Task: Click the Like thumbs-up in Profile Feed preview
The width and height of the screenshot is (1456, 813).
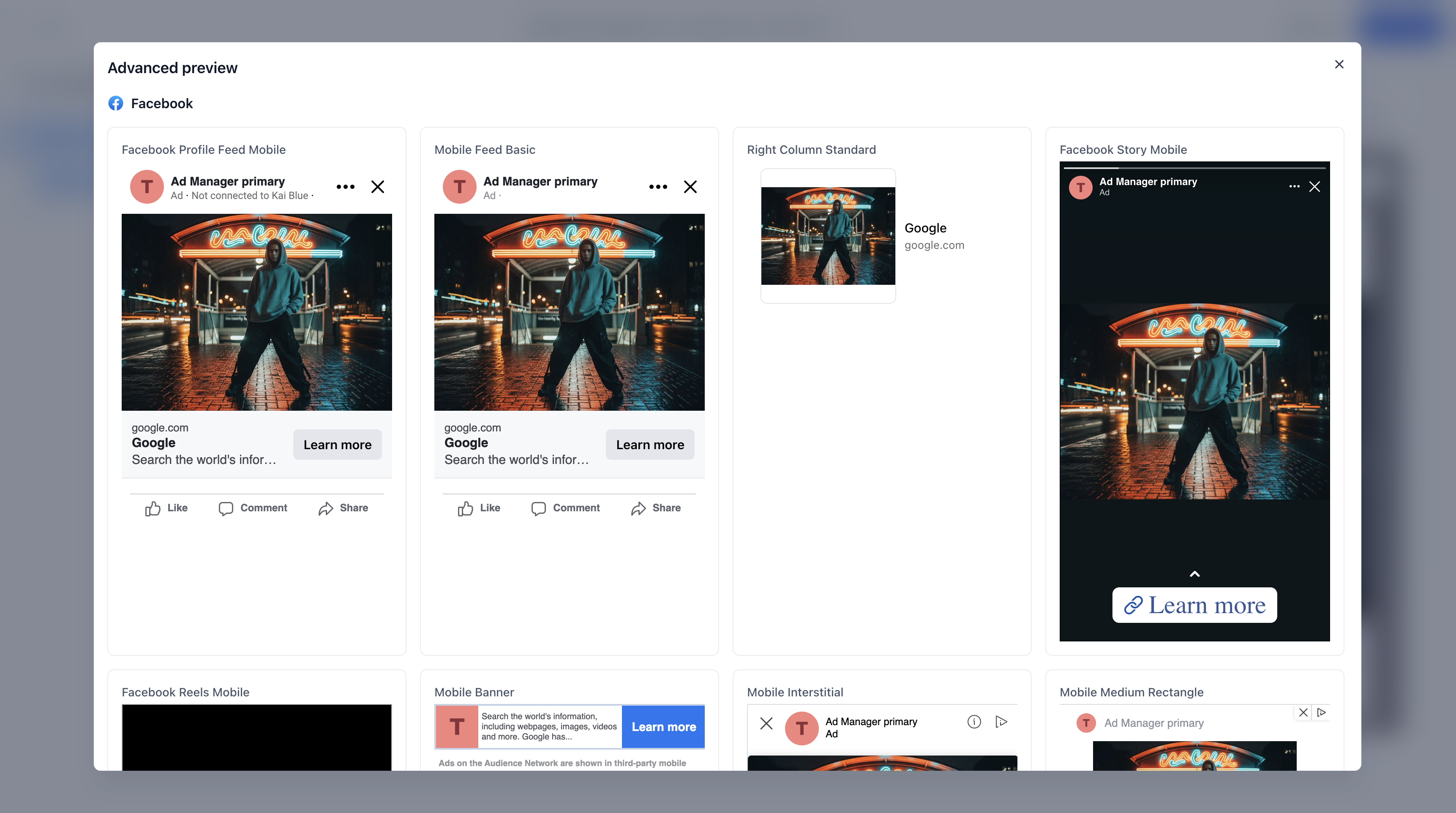Action: (x=153, y=508)
